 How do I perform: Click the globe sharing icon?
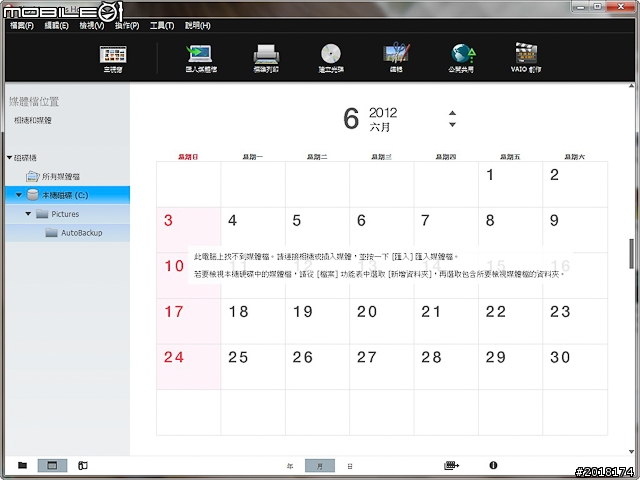coord(461,57)
